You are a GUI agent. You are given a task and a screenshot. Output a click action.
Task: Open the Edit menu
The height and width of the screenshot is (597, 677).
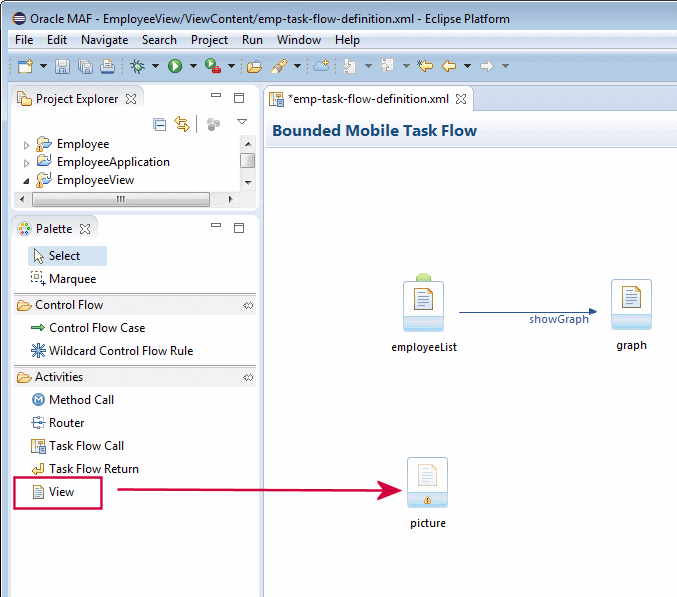57,40
